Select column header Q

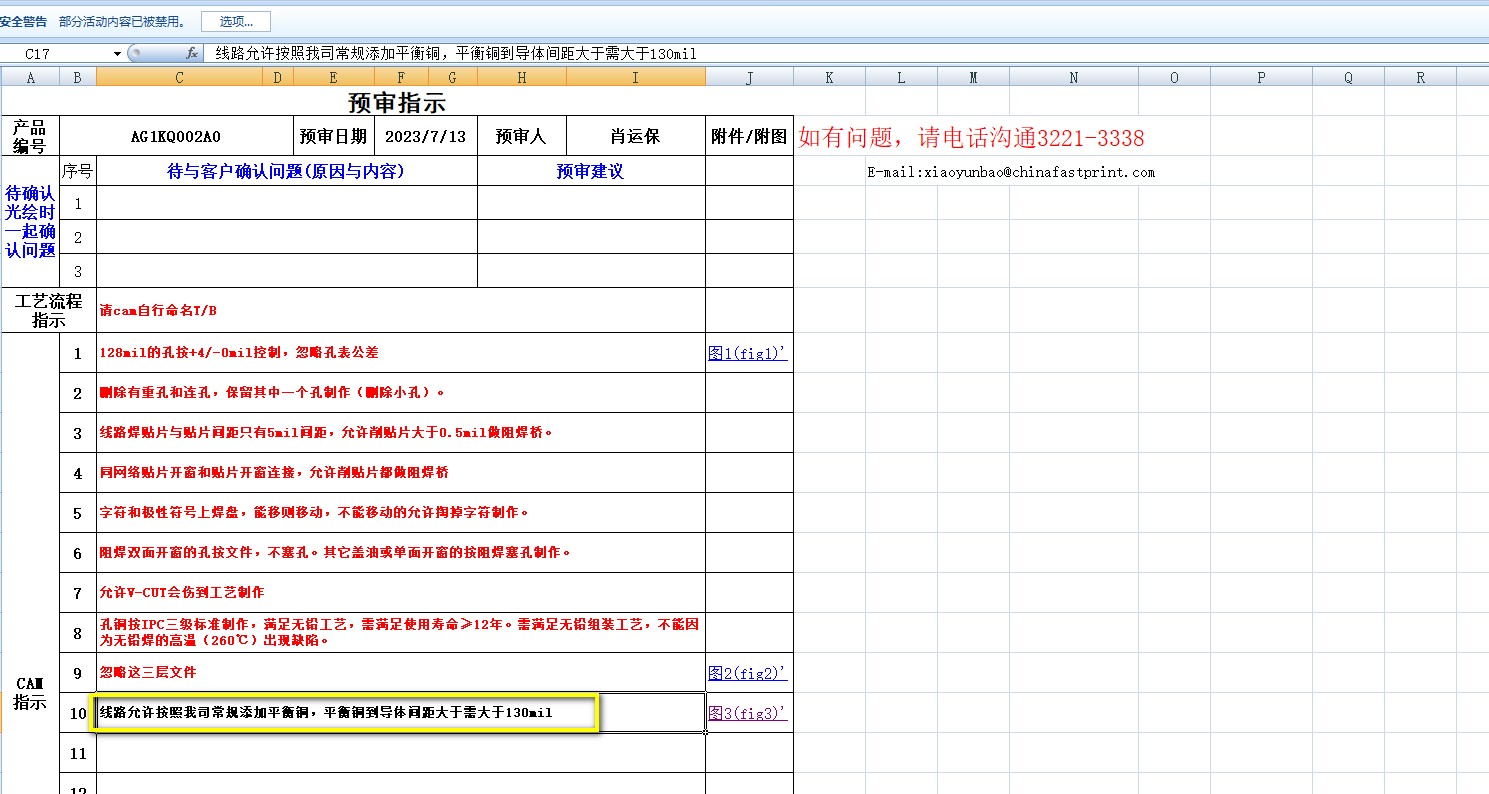[1348, 77]
